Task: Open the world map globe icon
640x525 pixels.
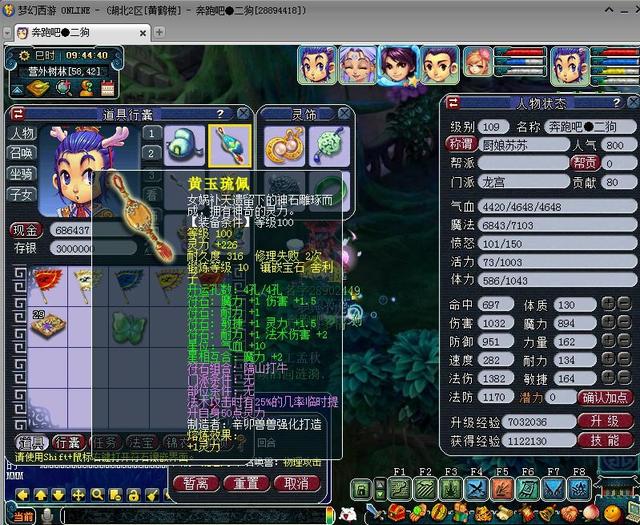Action: coord(64,87)
